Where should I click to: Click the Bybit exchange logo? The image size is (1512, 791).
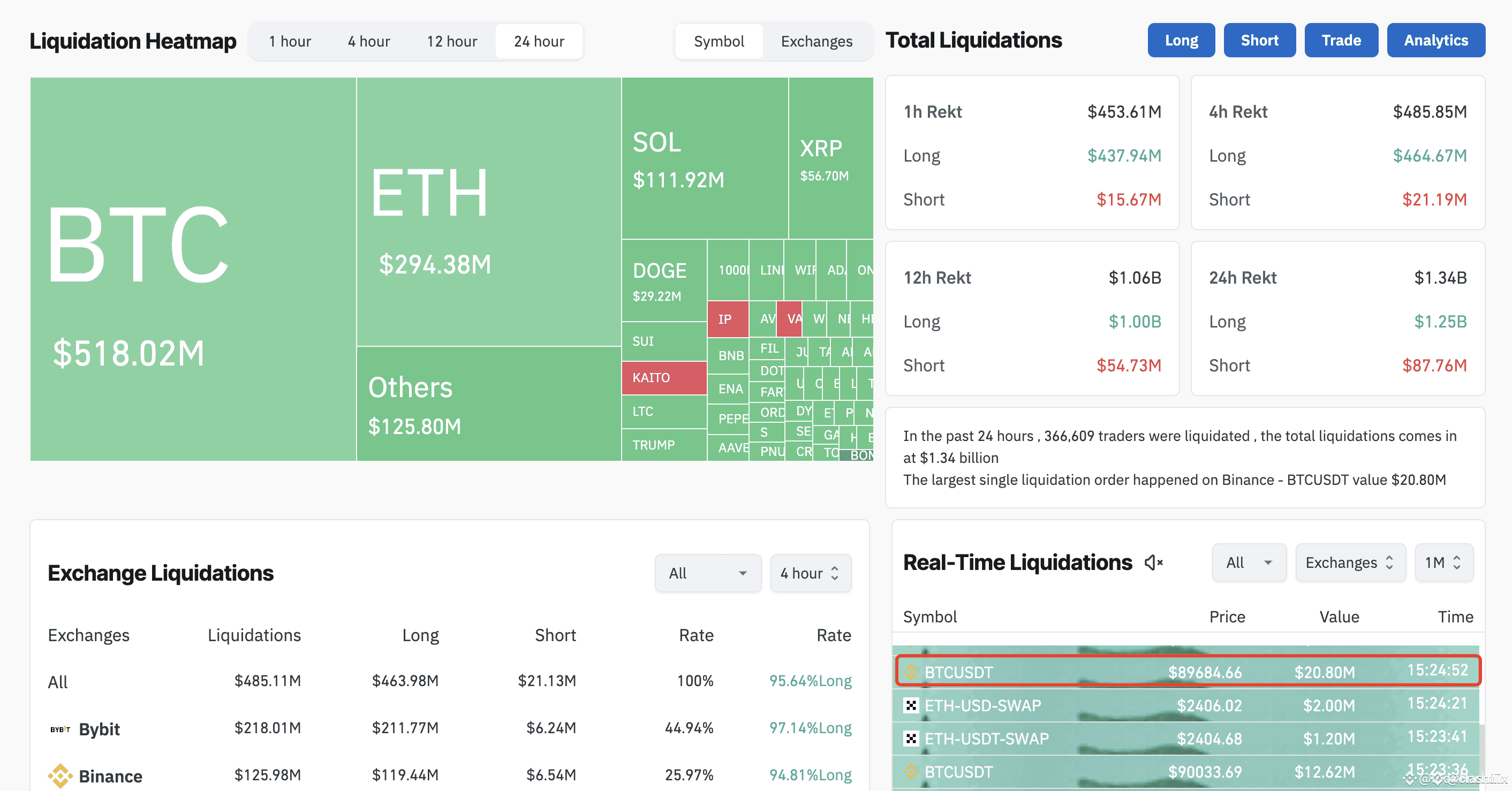point(60,729)
